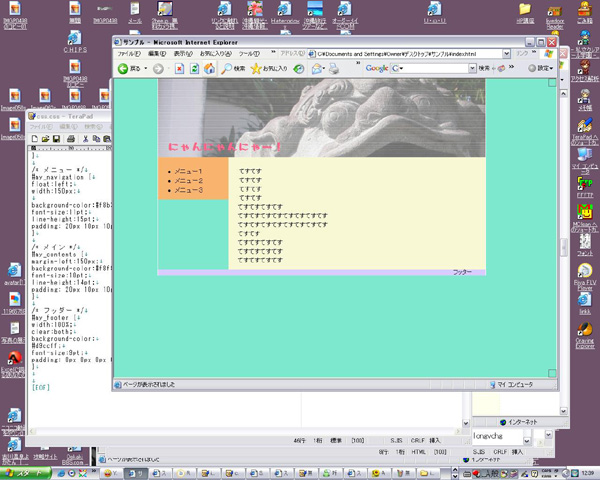
Task: Click the Save floppy icon in TeraPad
Action: [x=56, y=139]
